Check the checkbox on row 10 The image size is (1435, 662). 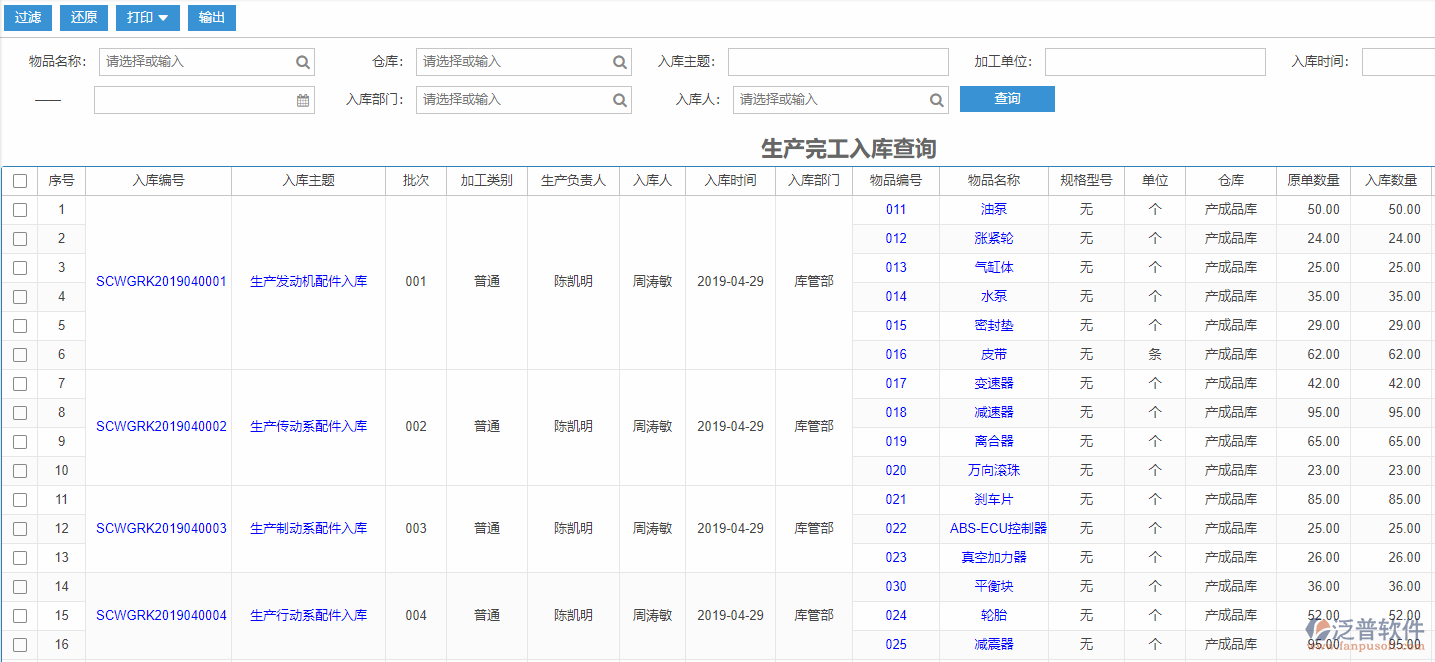[x=20, y=470]
